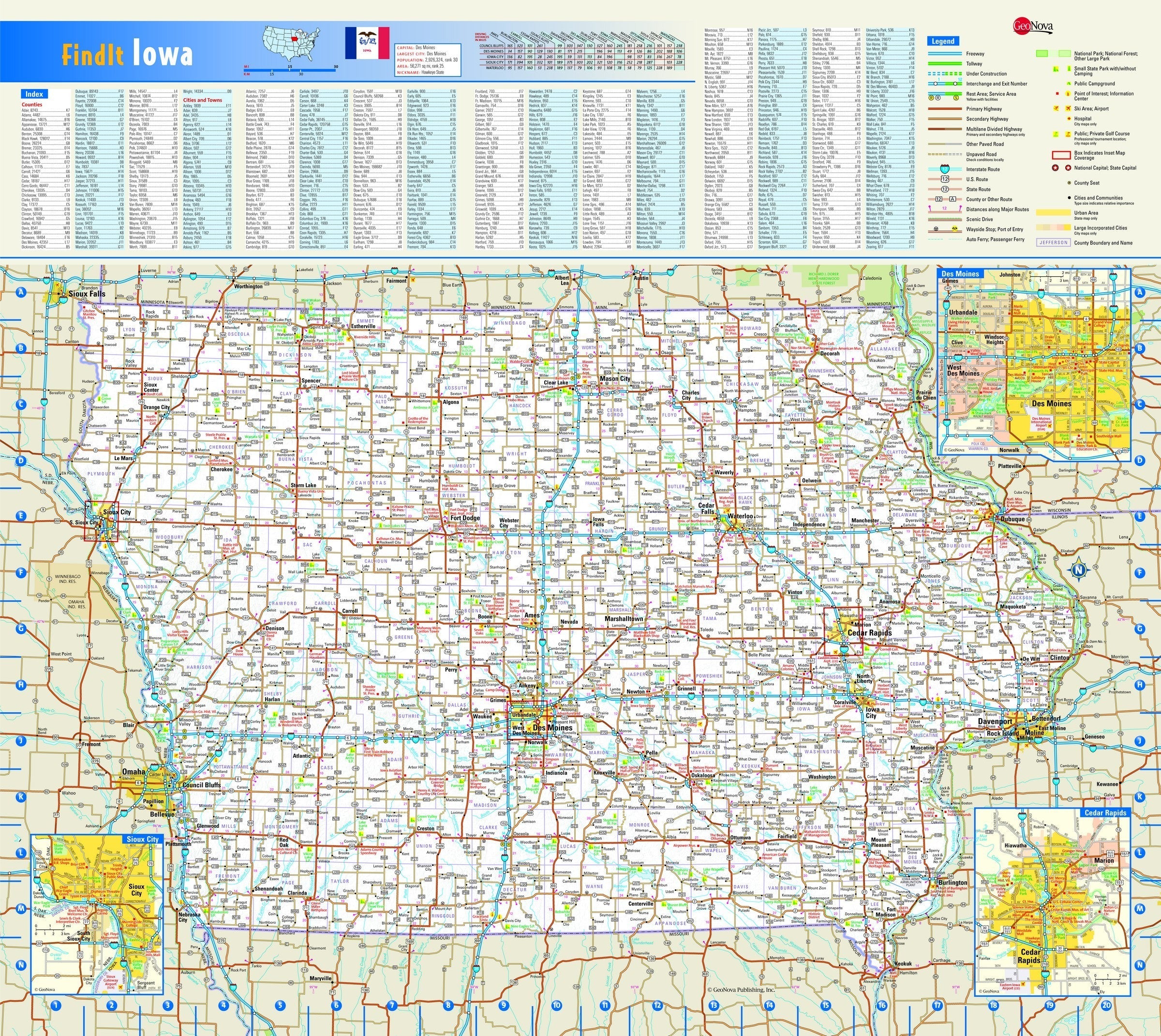Click grid column marker 10 along the bottom

click(x=557, y=1006)
